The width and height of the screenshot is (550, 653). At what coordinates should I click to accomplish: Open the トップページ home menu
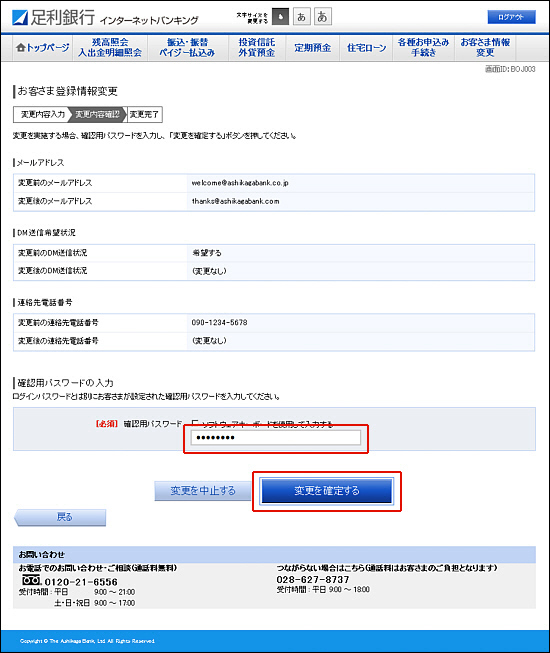tap(42, 48)
